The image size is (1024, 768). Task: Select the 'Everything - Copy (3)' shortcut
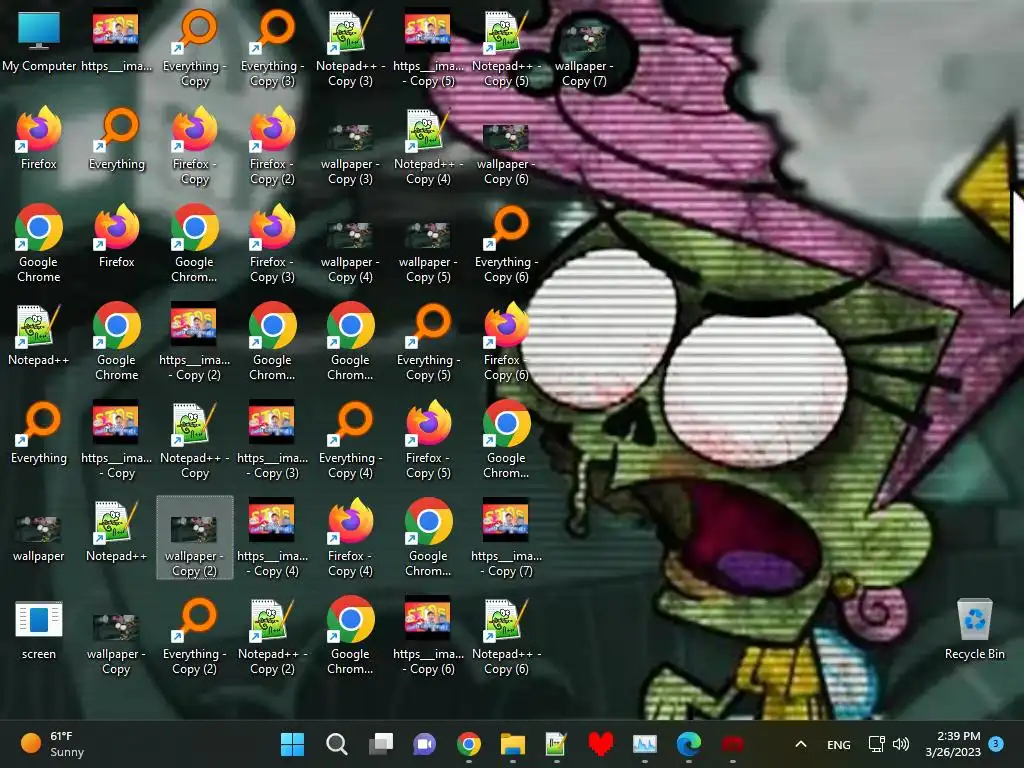coord(272,48)
